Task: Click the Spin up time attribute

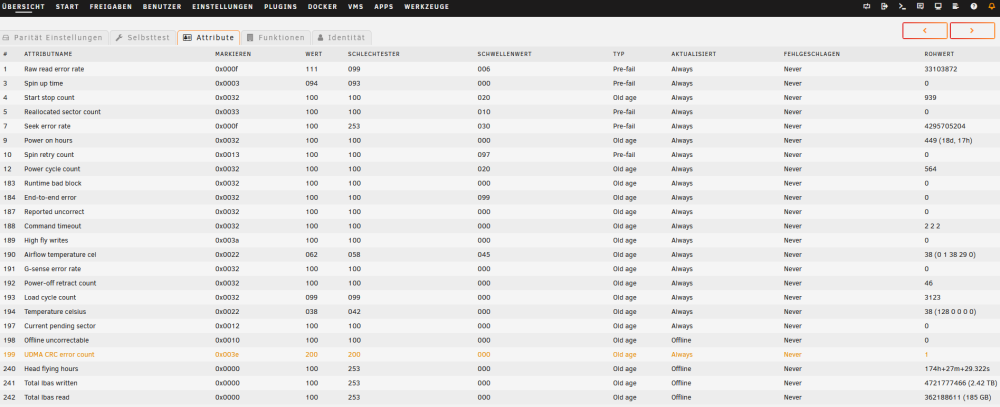Action: point(43,84)
